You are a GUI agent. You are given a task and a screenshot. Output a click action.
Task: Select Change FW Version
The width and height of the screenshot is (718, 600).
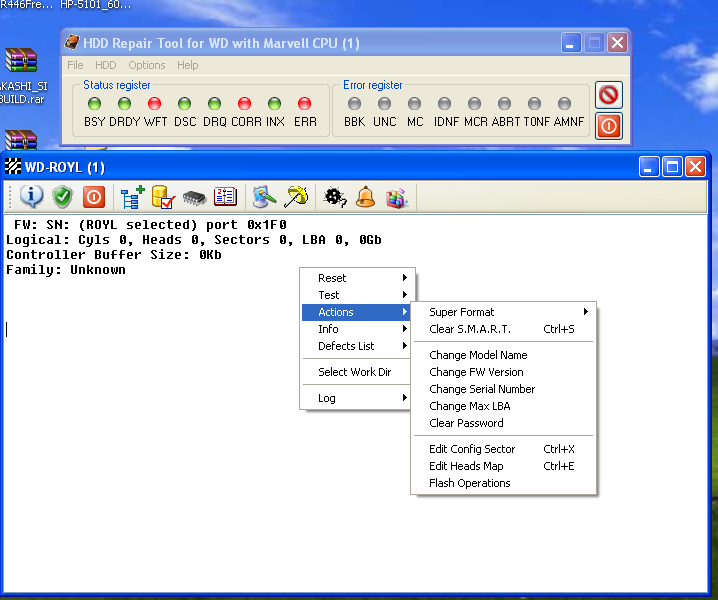tap(503, 372)
